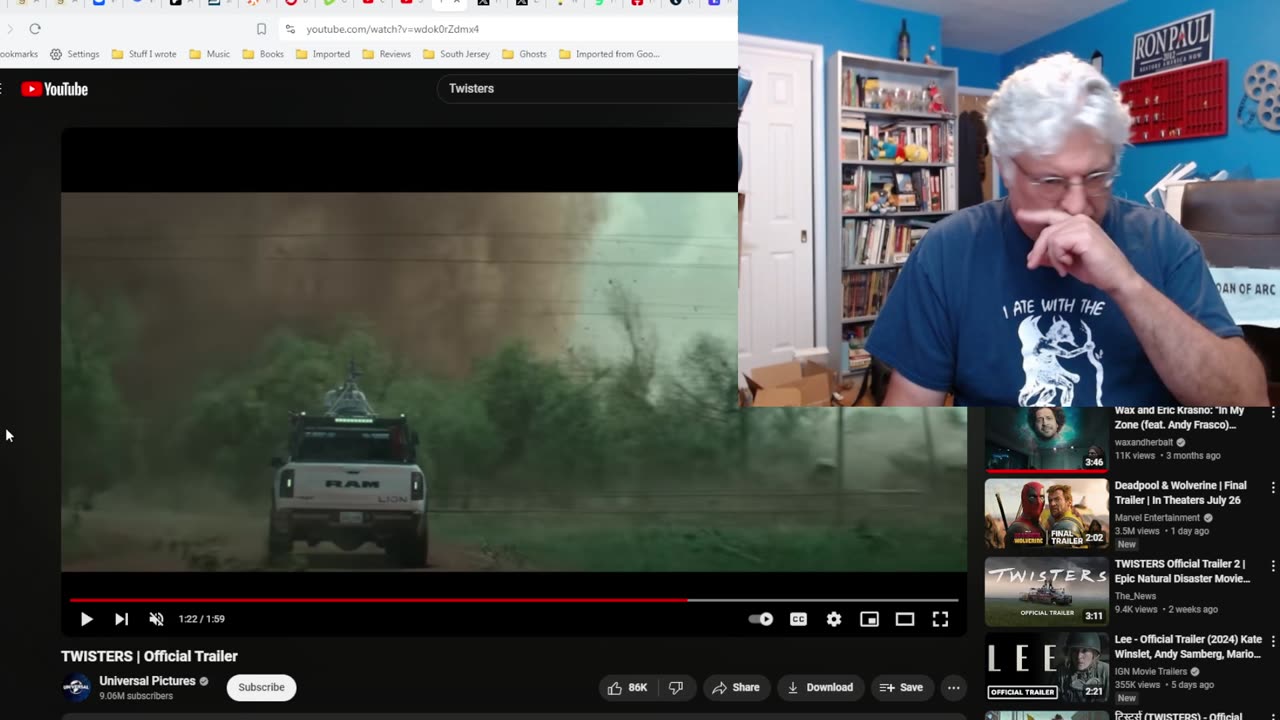Click the 9.06M subscribers text
1280x720 pixels.
(136, 696)
